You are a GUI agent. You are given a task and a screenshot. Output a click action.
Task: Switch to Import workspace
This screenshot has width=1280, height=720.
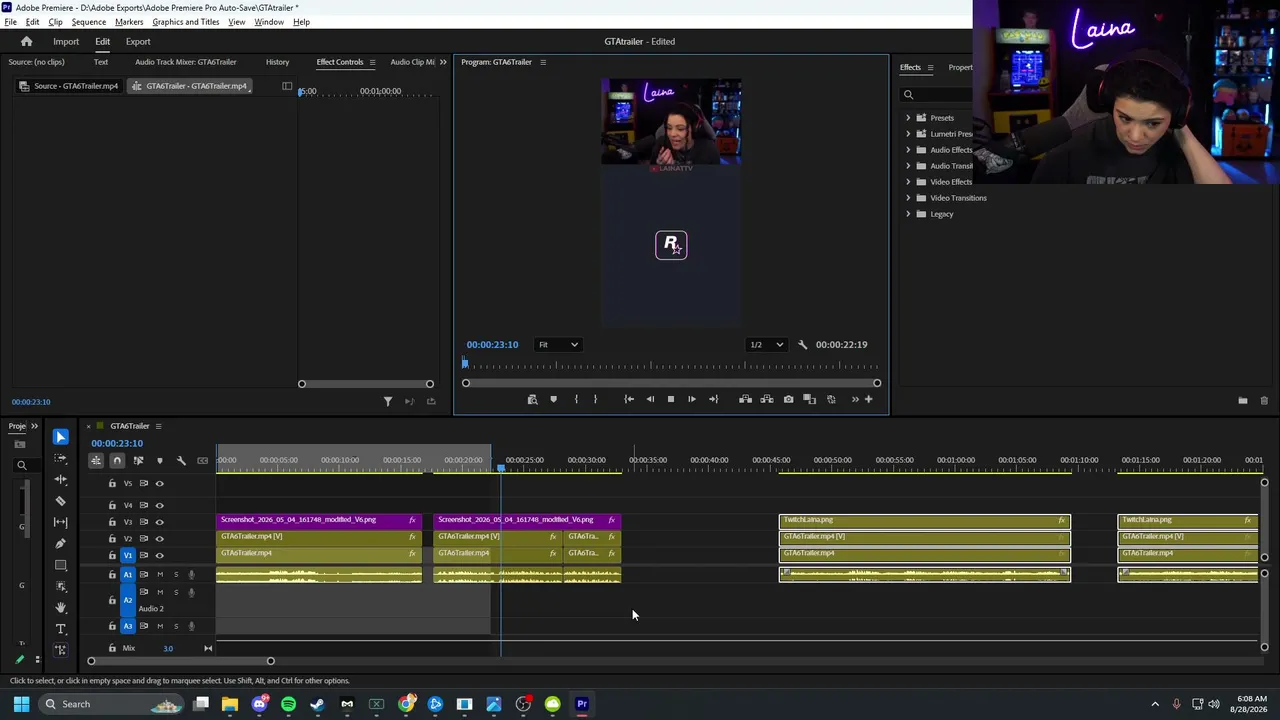coord(66,42)
